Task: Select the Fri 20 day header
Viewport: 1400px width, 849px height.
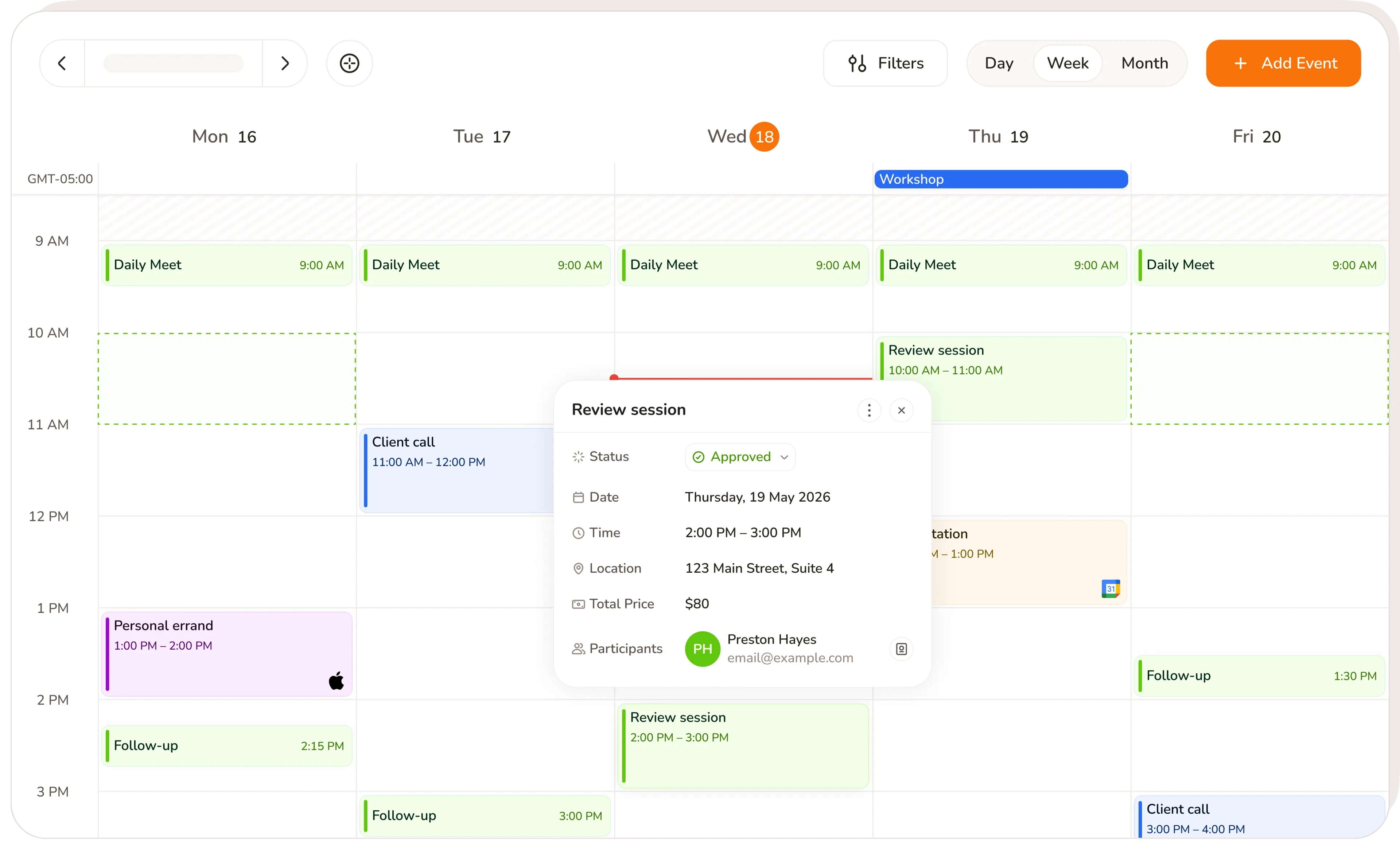Action: (1256, 136)
